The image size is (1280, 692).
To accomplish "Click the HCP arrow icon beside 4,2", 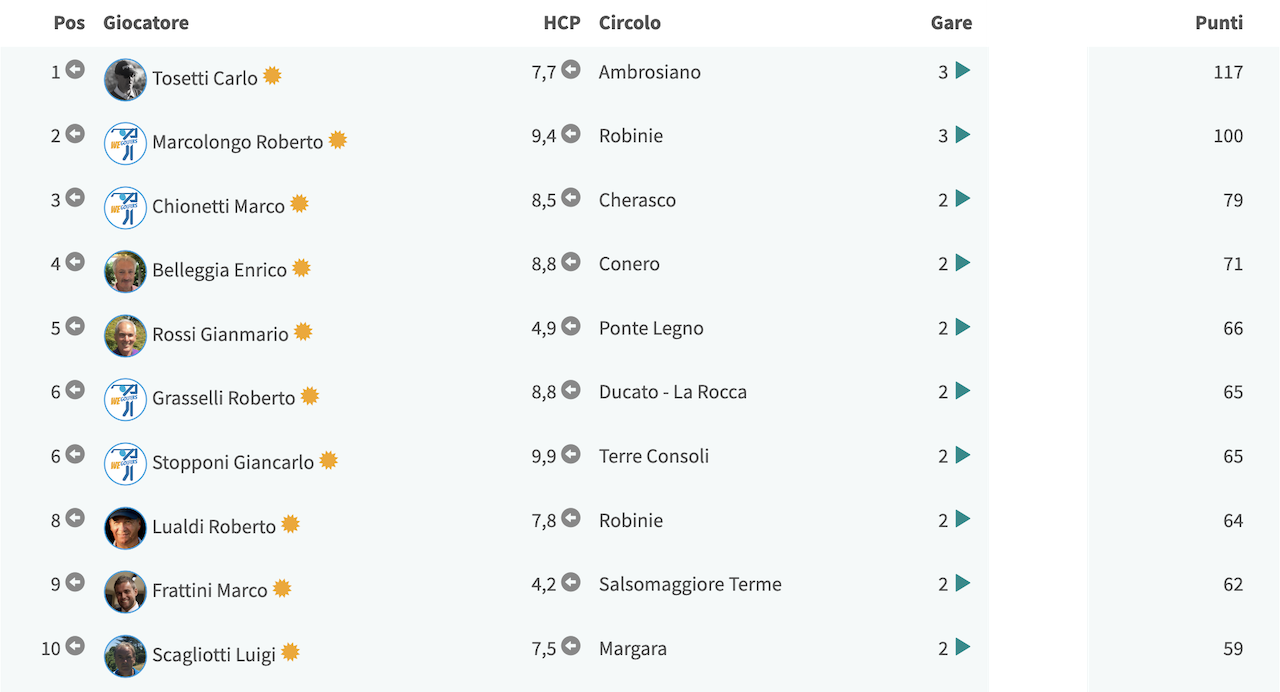I will point(571,582).
